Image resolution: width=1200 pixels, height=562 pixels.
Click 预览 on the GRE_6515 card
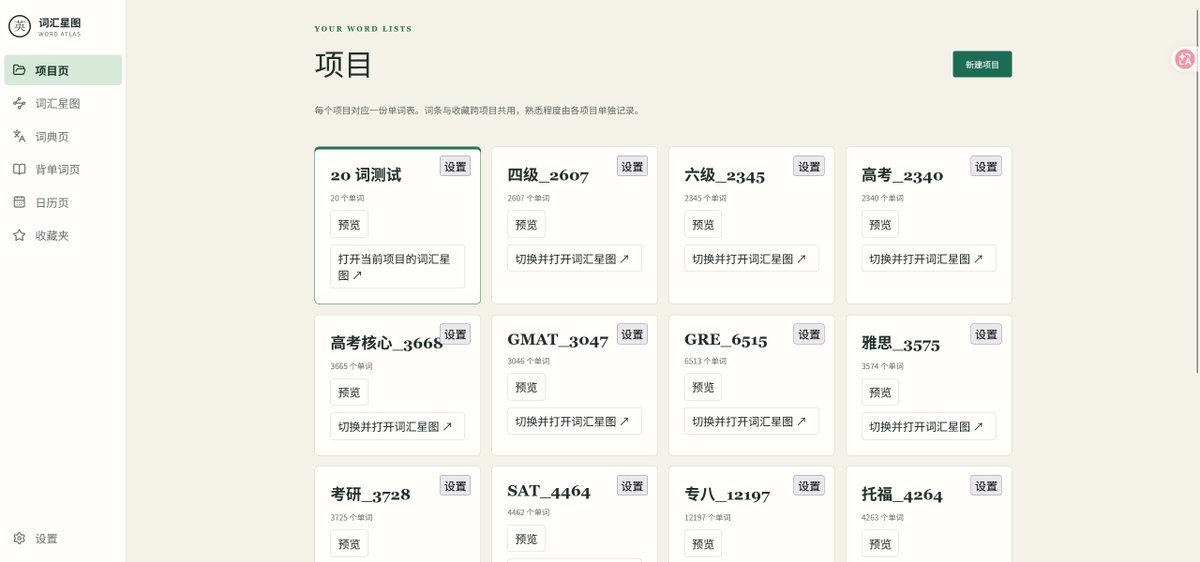point(703,387)
